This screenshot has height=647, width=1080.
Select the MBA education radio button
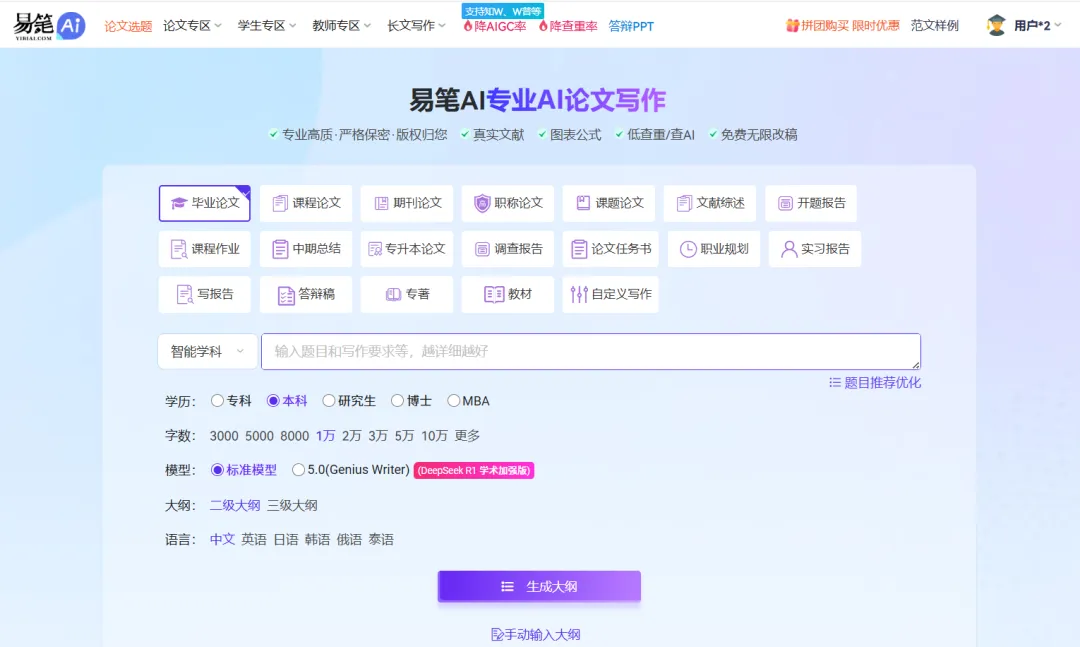453,400
